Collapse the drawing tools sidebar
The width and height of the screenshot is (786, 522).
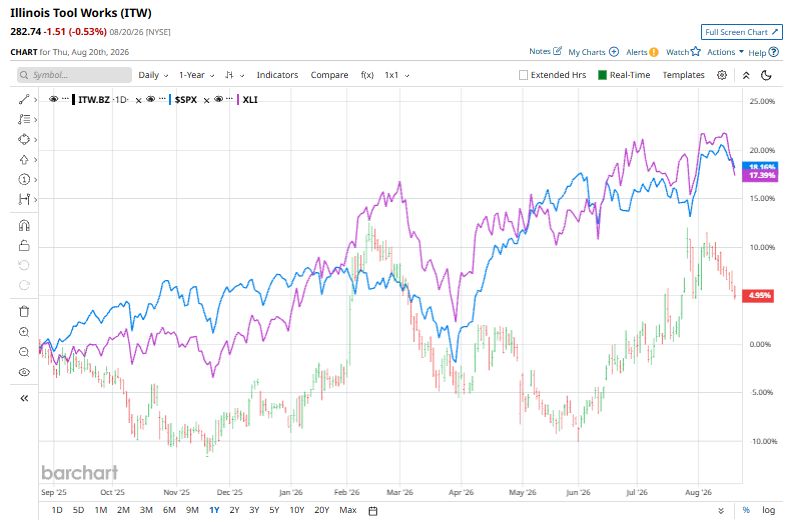[24, 398]
